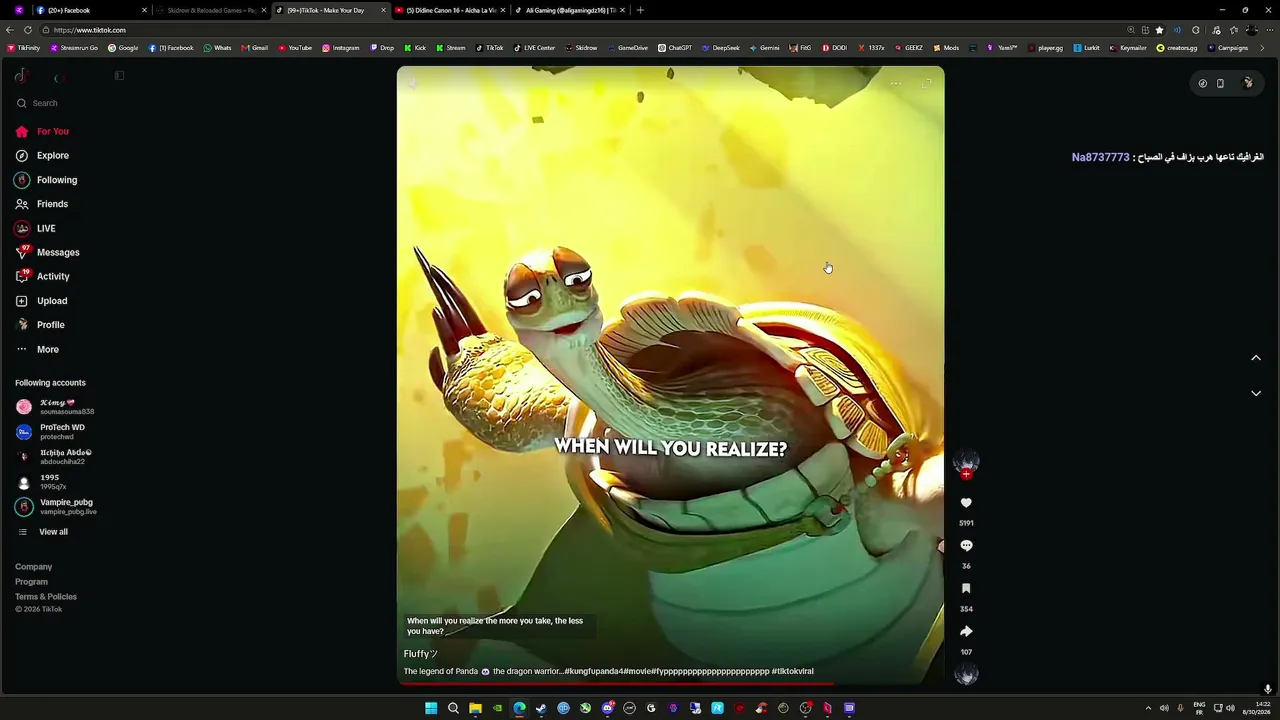Click the For You home icon
The image size is (1280, 720).
(22, 132)
